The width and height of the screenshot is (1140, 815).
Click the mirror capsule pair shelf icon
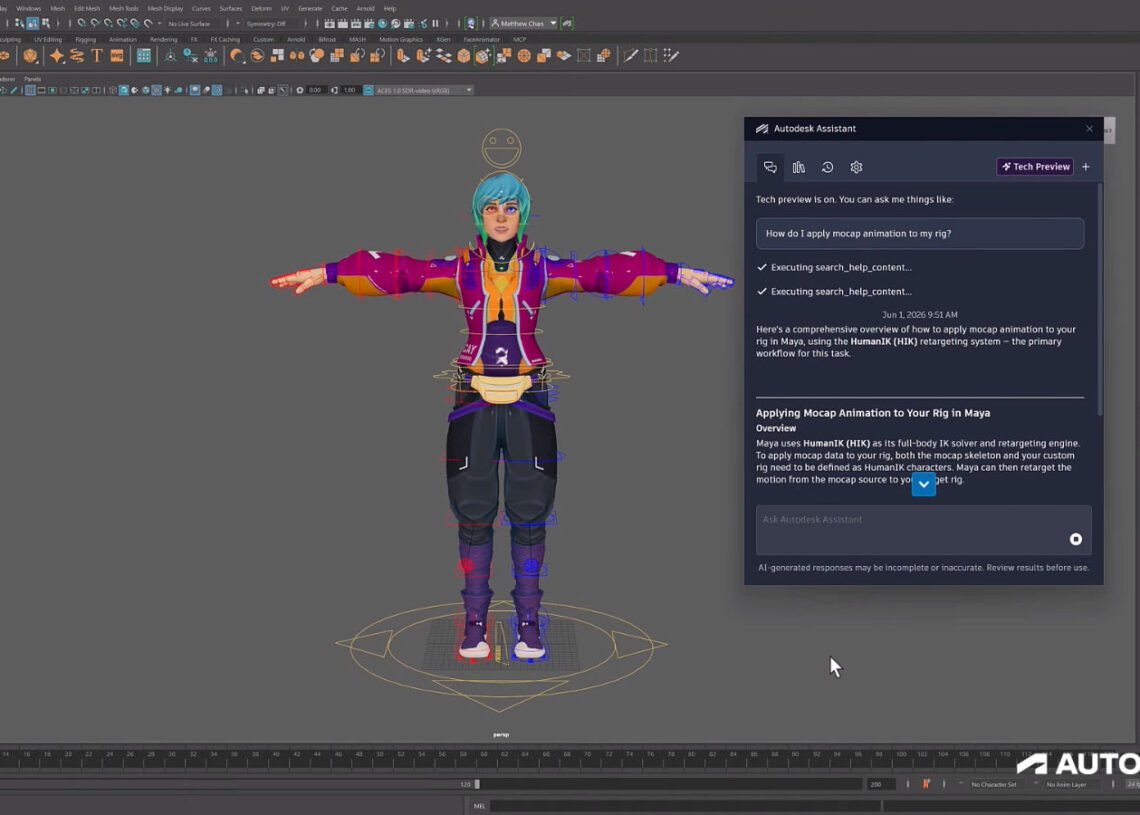pos(297,56)
